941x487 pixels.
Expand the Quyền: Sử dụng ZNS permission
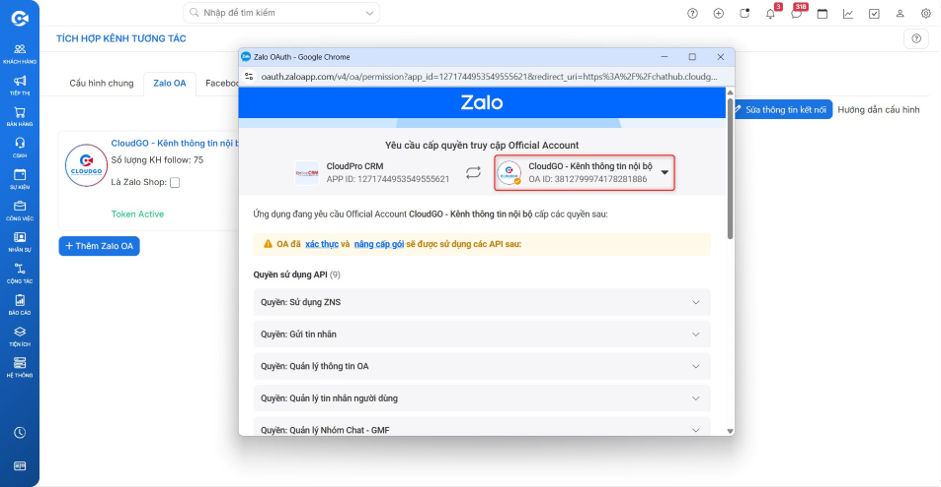pos(482,302)
